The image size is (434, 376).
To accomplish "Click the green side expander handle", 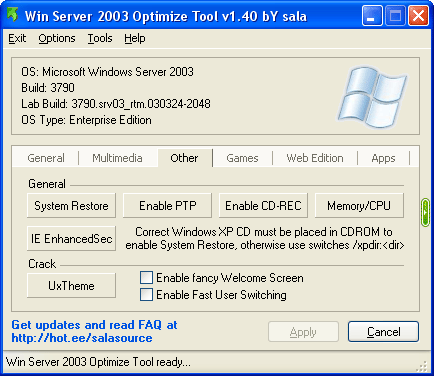I will click(x=425, y=213).
